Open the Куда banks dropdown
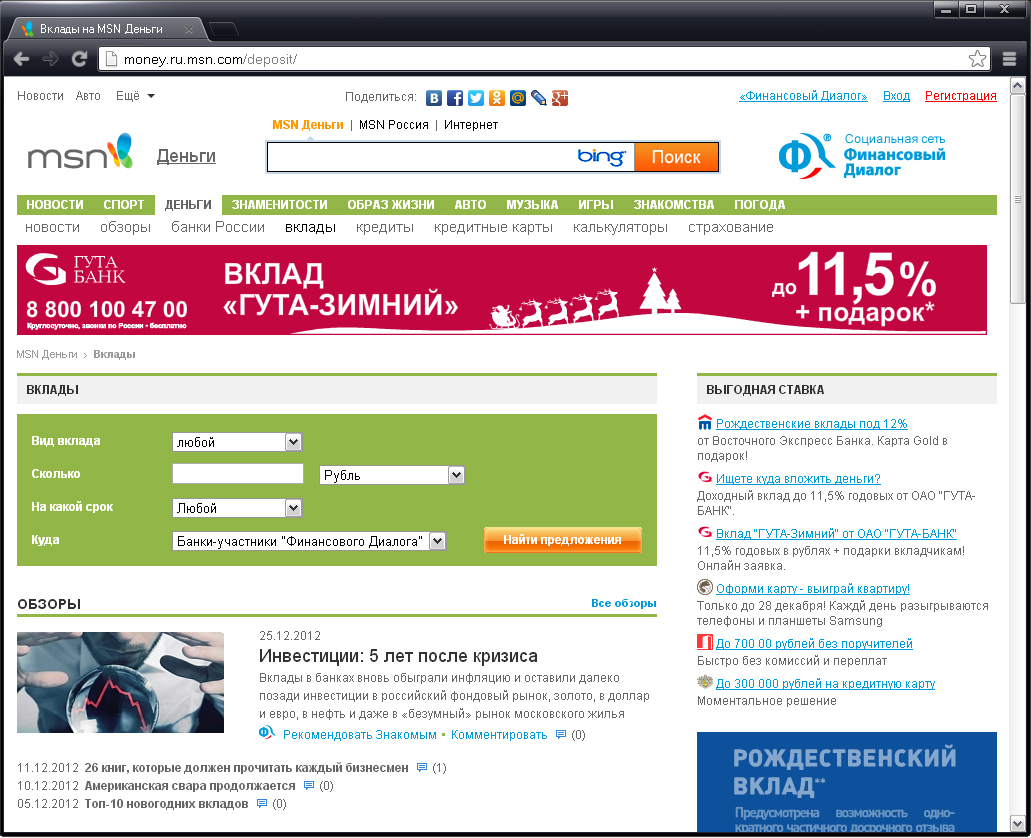This screenshot has height=838, width=1031. [309, 541]
